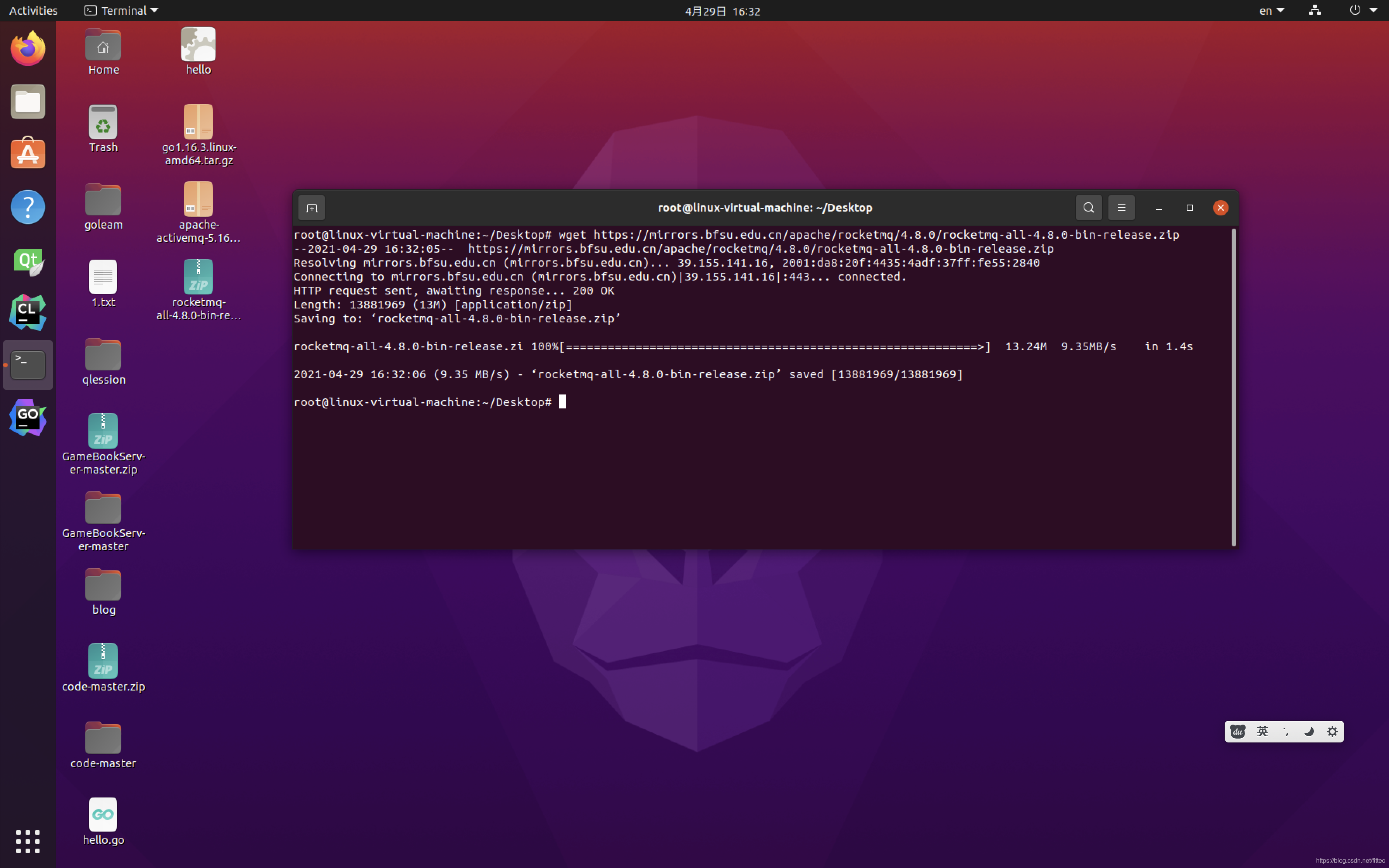
Task: Open the Show Applications grid
Action: [x=28, y=841]
